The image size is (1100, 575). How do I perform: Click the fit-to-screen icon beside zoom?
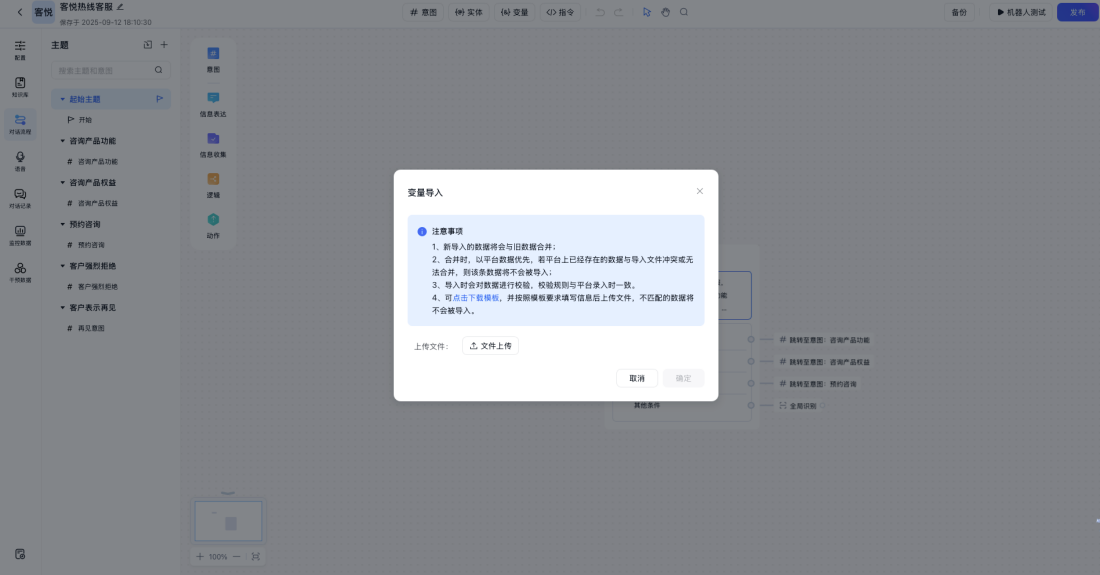[255, 557]
